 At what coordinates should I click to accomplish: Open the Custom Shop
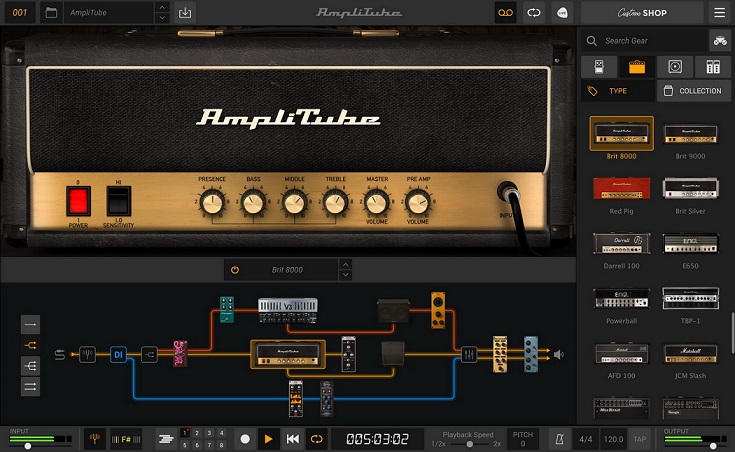pos(642,13)
